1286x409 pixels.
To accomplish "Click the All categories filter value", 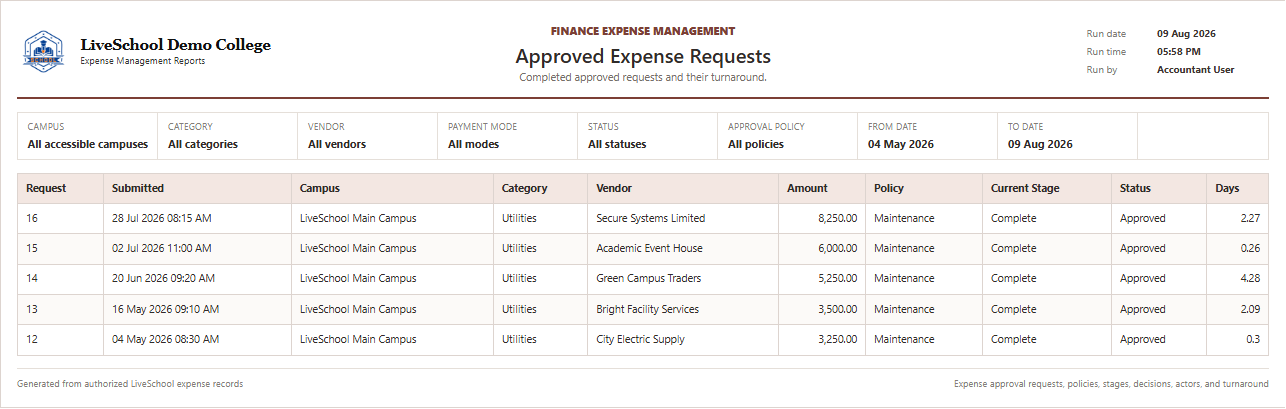I will 203,144.
